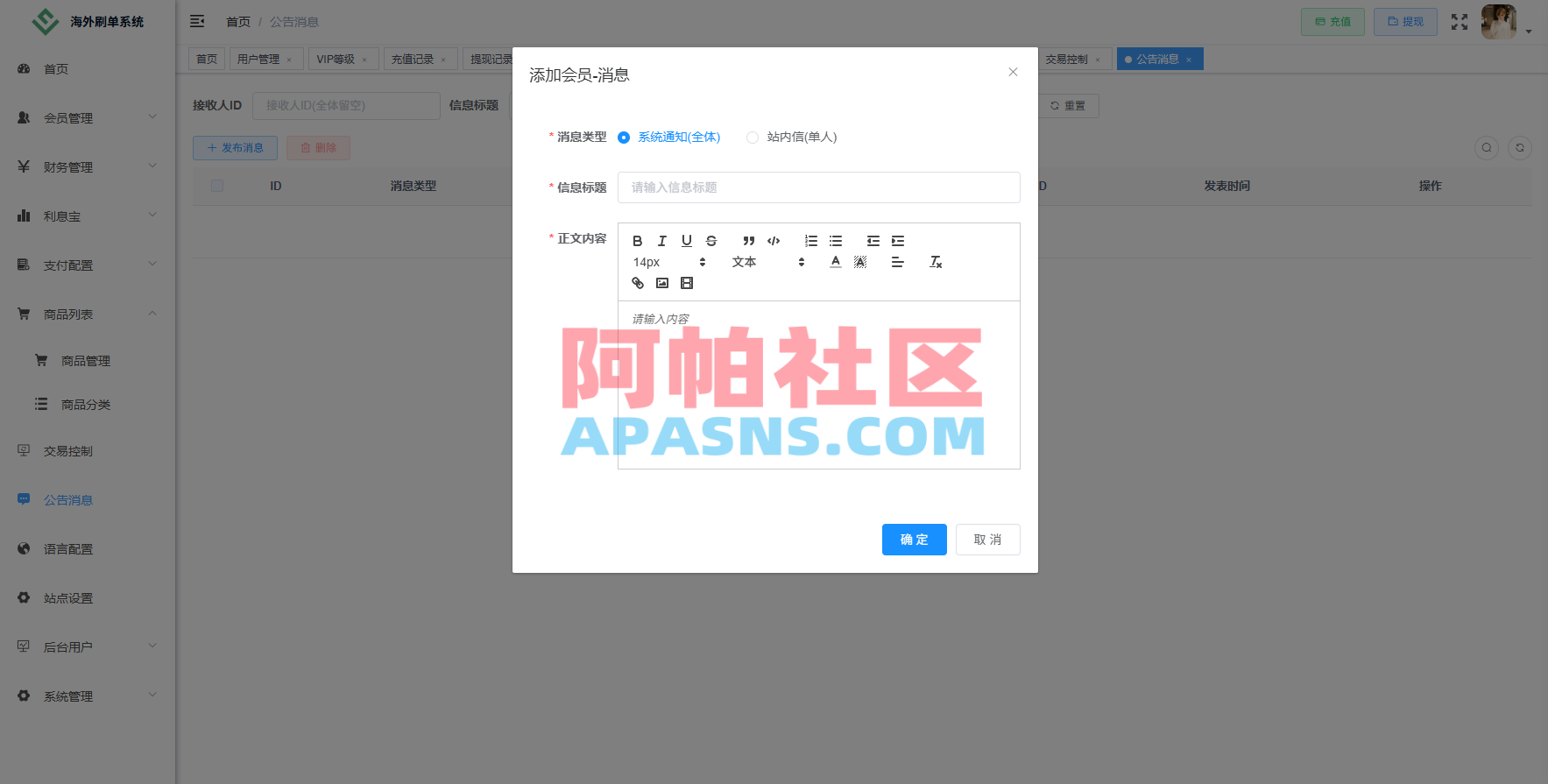This screenshot has height=784, width=1548.
Task: Insert a code block in editor
Action: (774, 241)
